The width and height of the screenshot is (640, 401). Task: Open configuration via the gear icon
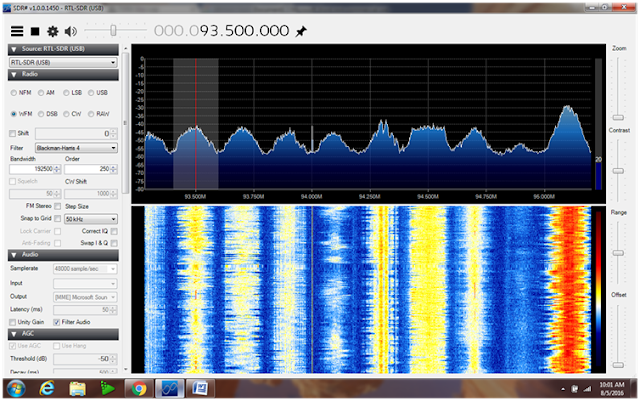(x=53, y=31)
